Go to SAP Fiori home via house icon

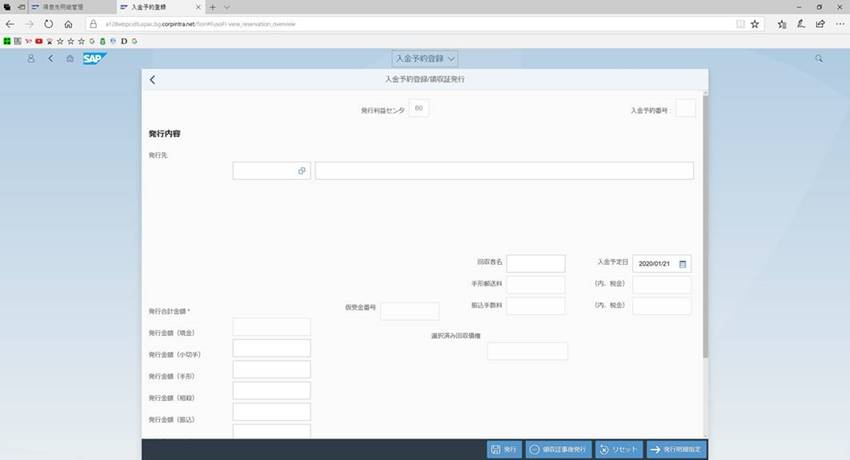pyautogui.click(x=69, y=59)
